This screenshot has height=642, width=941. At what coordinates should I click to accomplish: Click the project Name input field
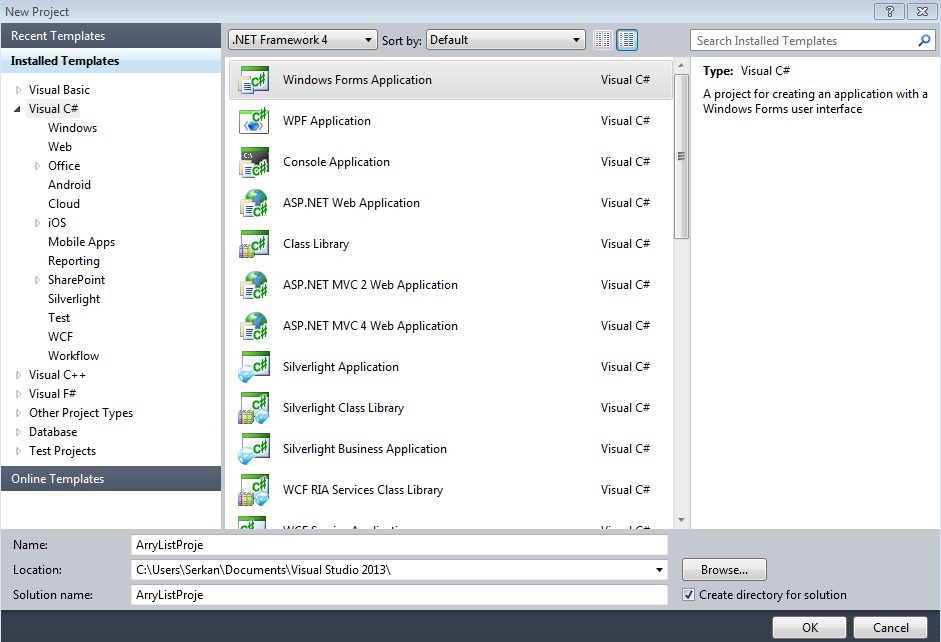point(399,545)
